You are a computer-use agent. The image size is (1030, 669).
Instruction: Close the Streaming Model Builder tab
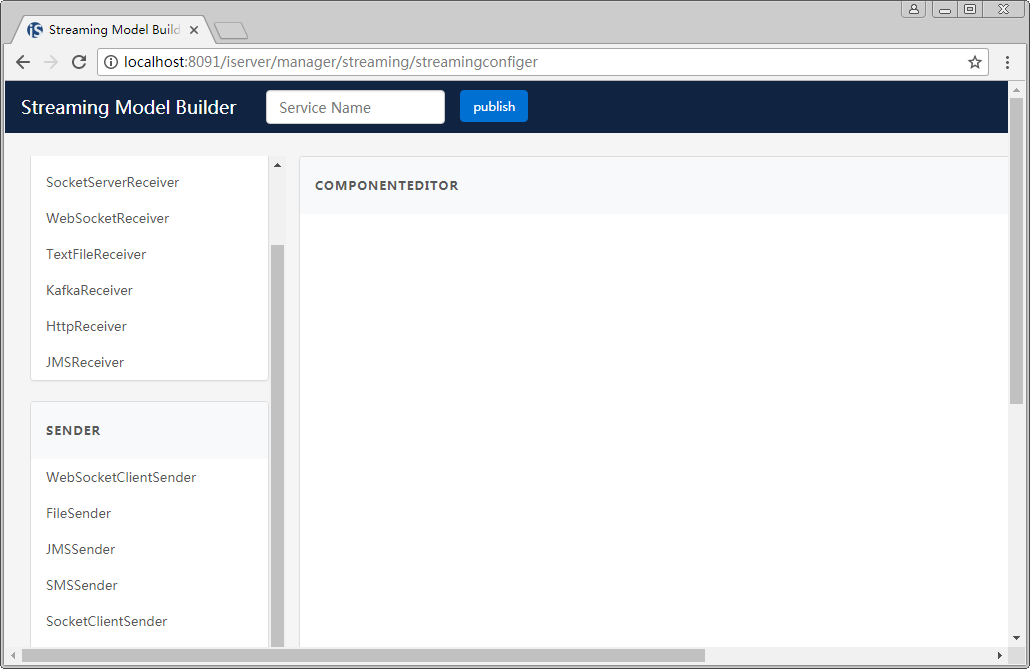tap(194, 30)
